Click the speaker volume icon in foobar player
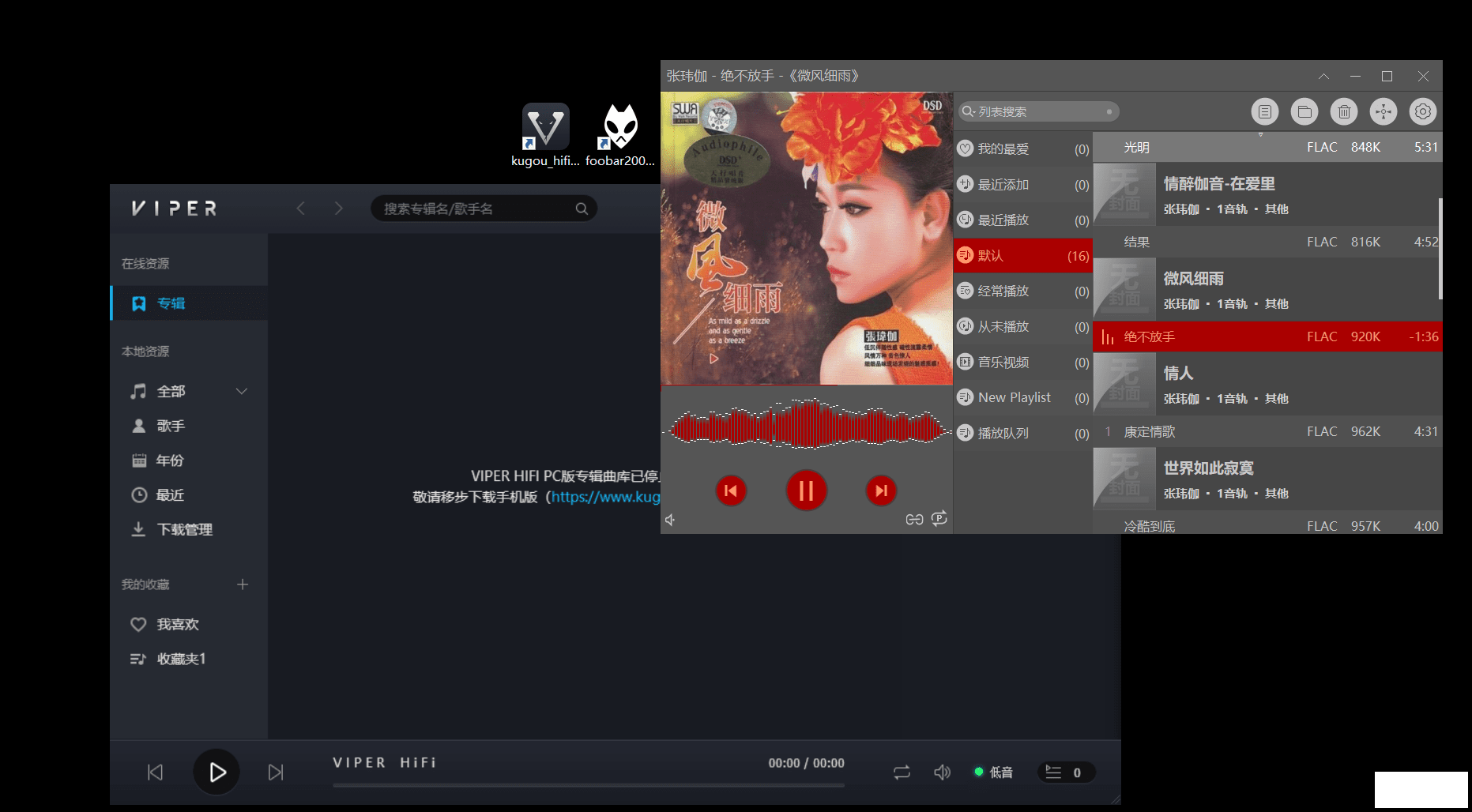The height and width of the screenshot is (812, 1472). [x=670, y=520]
